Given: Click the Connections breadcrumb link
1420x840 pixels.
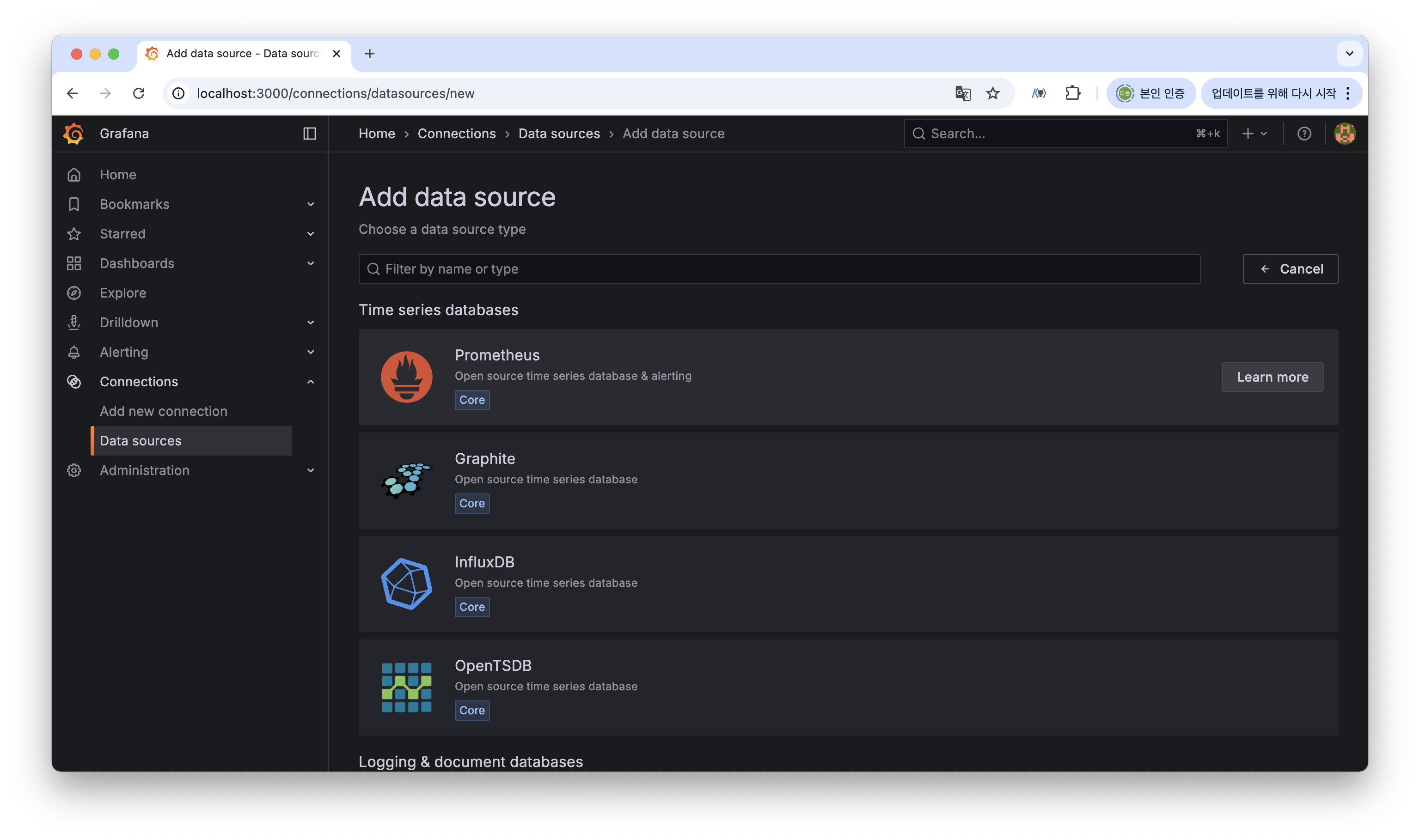Looking at the screenshot, I should pos(456,134).
